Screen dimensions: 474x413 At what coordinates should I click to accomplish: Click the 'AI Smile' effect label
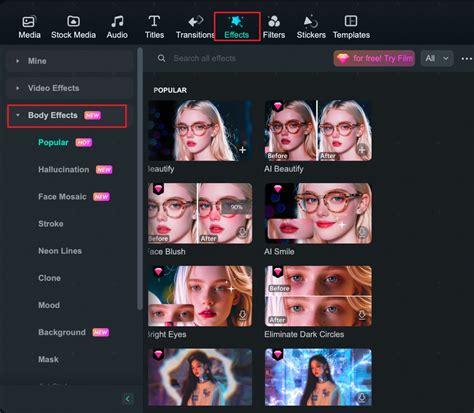[279, 252]
